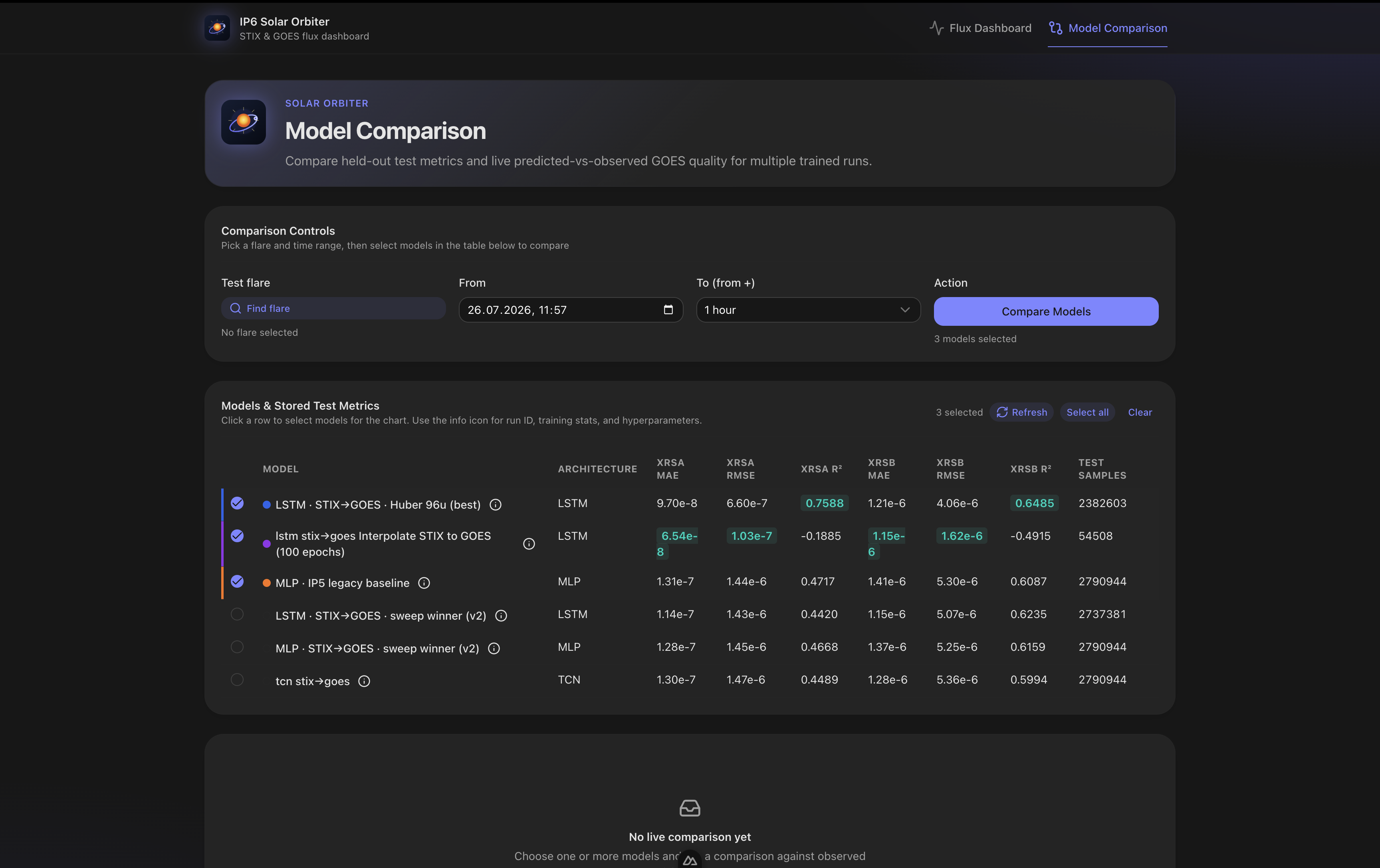Click the Solar Orbiter icon beside Model Comparison heading

point(244,122)
